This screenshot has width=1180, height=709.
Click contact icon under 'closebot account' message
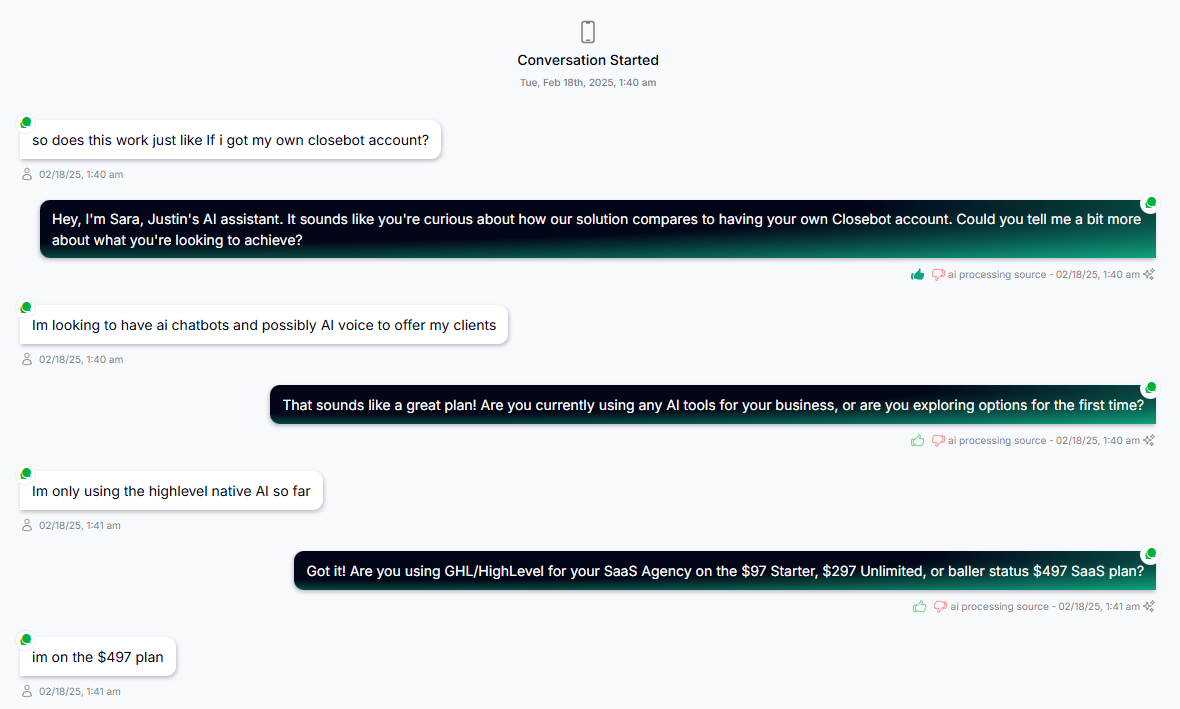tap(27, 175)
